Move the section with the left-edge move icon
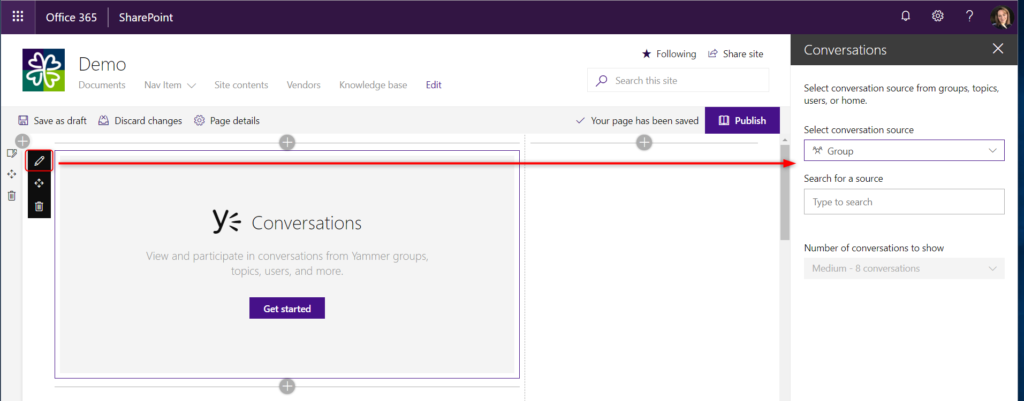Viewport: 1024px width, 401px height. point(11,174)
